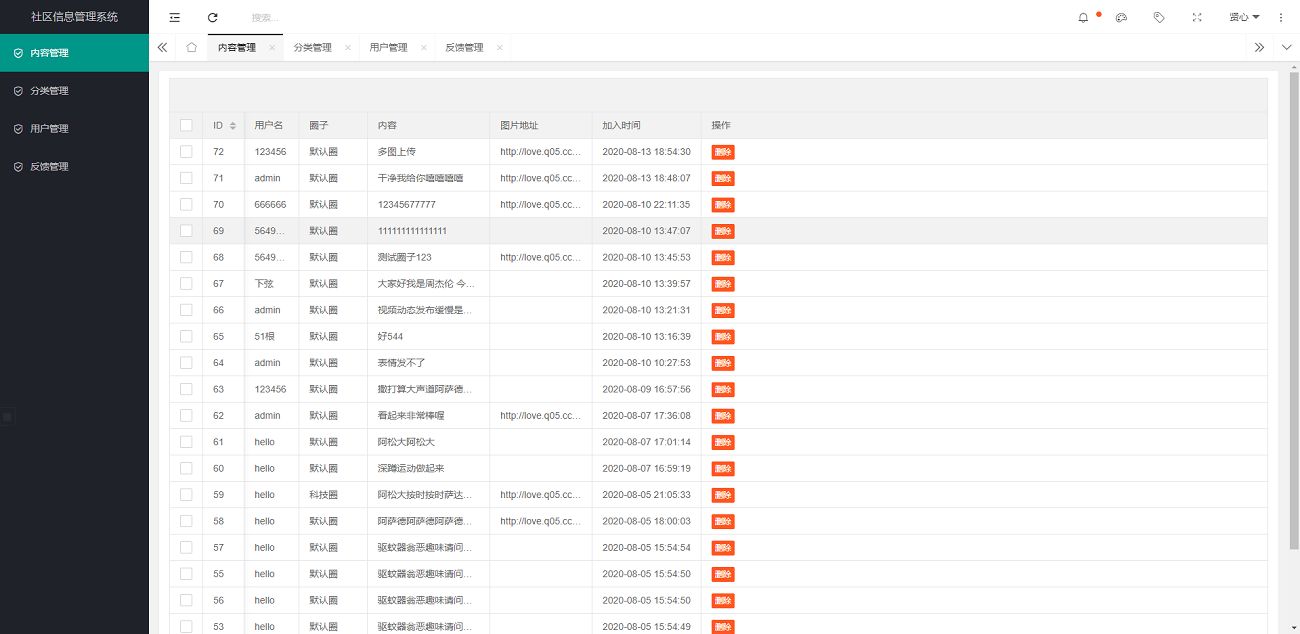Image resolution: width=1300 pixels, height=634 pixels.
Task: Toggle the select-all checkbox in table header
Action: pyautogui.click(x=186, y=125)
